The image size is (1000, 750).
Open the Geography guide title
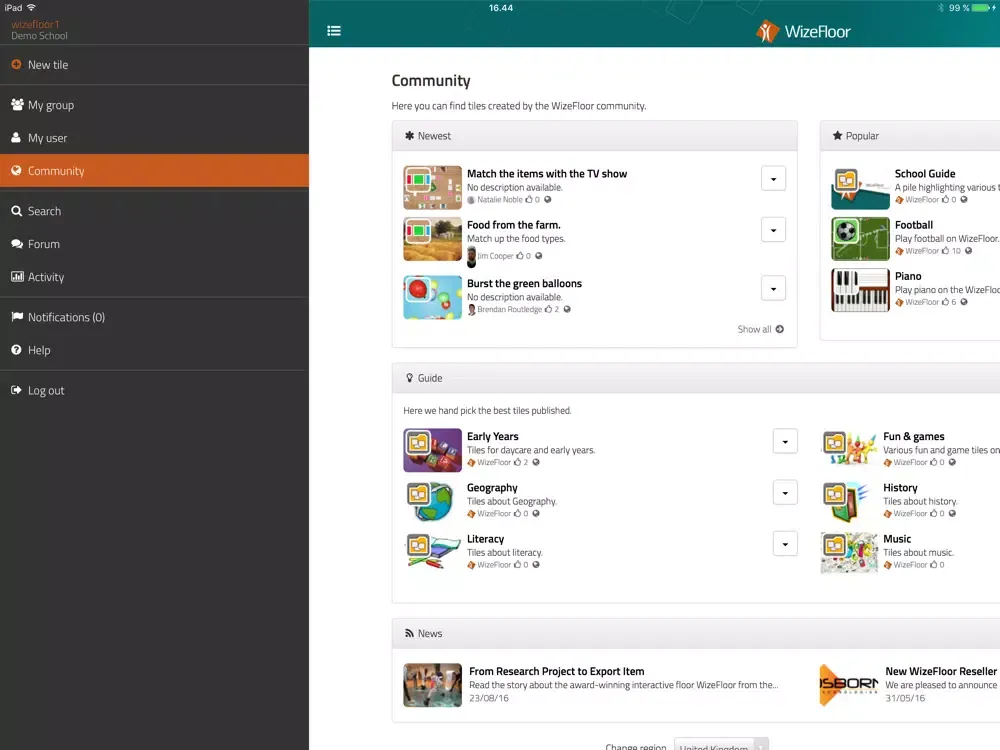click(492, 487)
